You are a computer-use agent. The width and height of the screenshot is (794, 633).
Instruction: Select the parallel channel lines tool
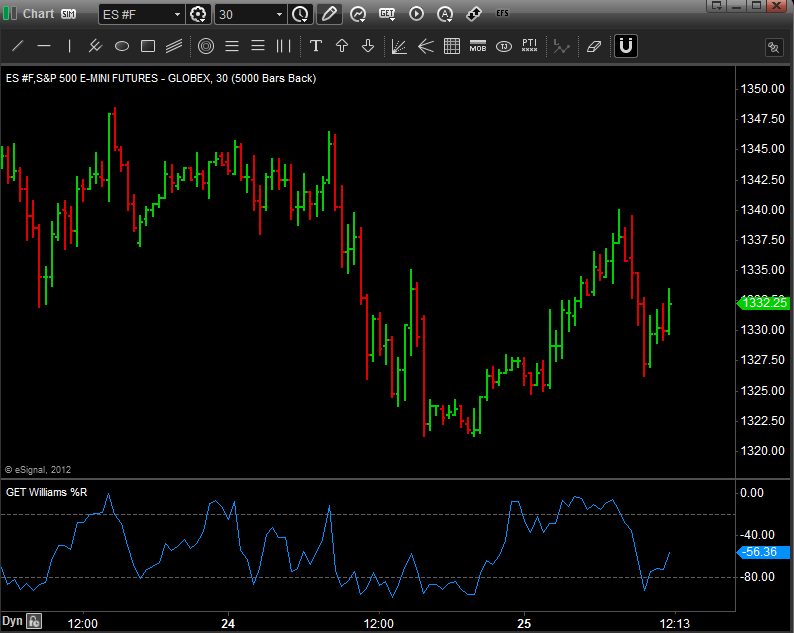tap(174, 47)
